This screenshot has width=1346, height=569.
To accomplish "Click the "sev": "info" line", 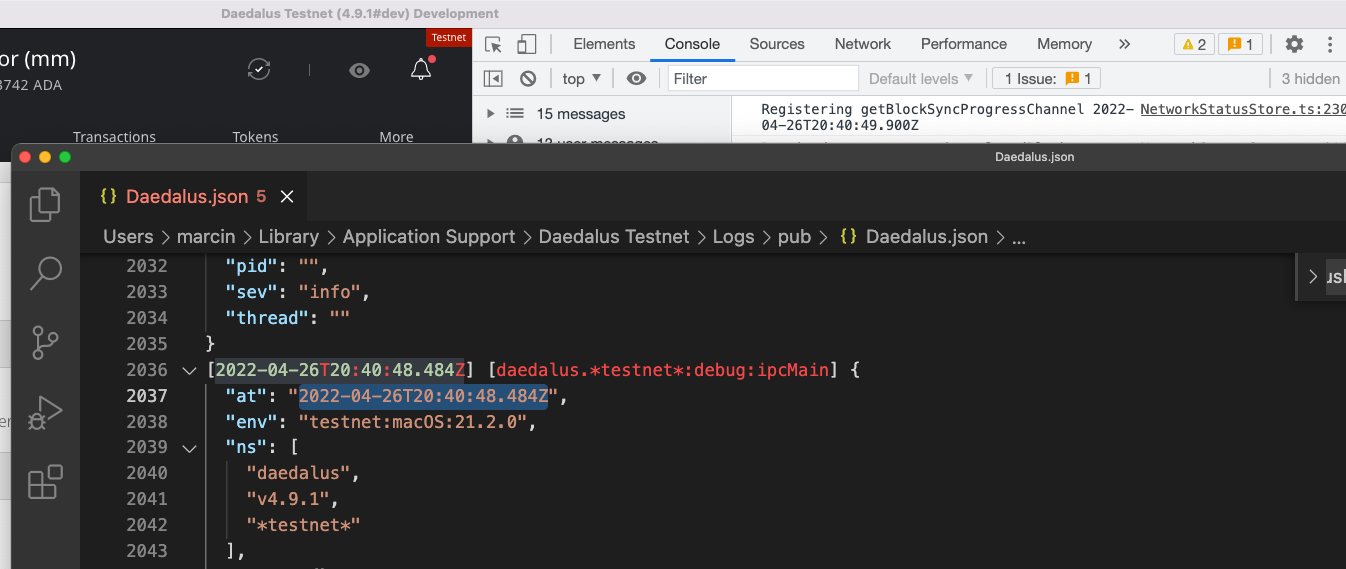I will (x=298, y=292).
